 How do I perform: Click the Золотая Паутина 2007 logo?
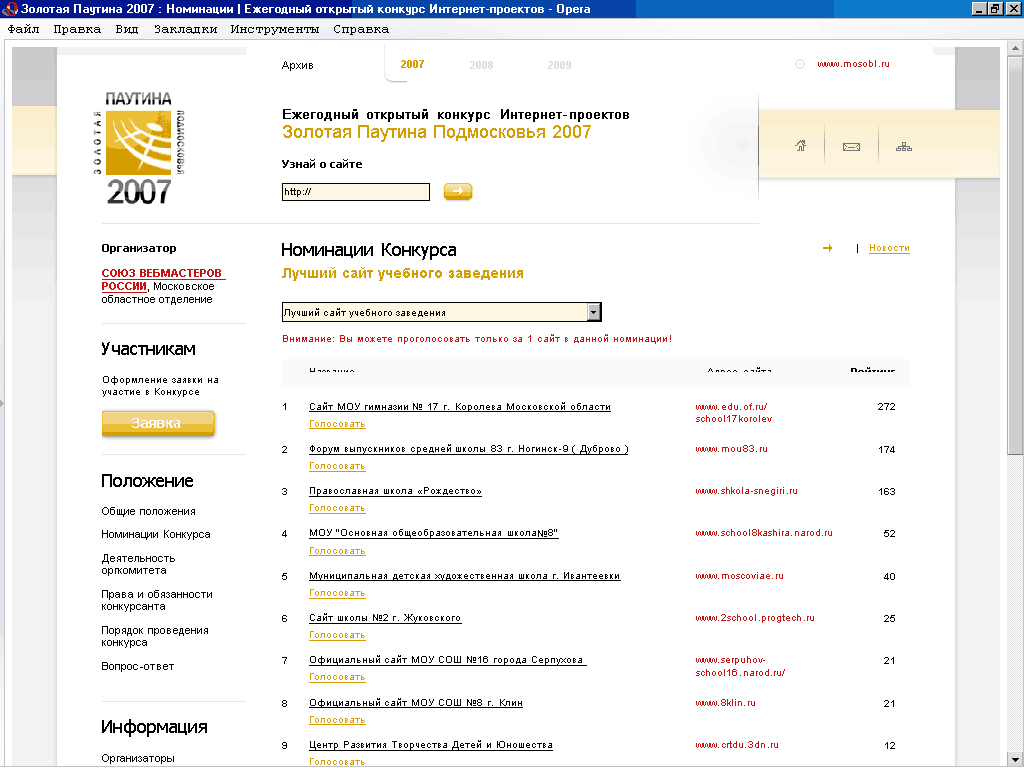(x=140, y=148)
